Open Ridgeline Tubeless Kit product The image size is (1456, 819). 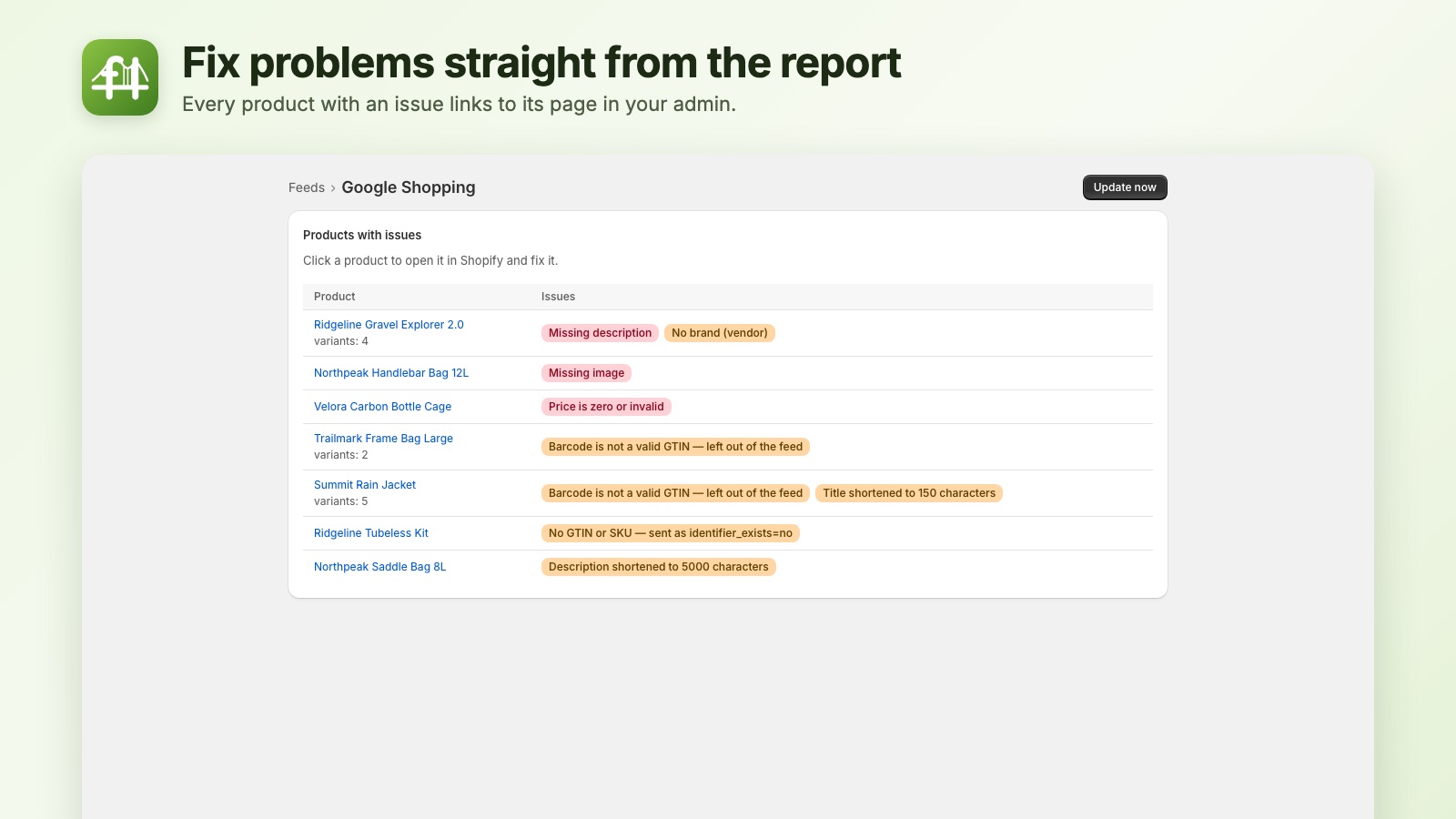point(371,533)
